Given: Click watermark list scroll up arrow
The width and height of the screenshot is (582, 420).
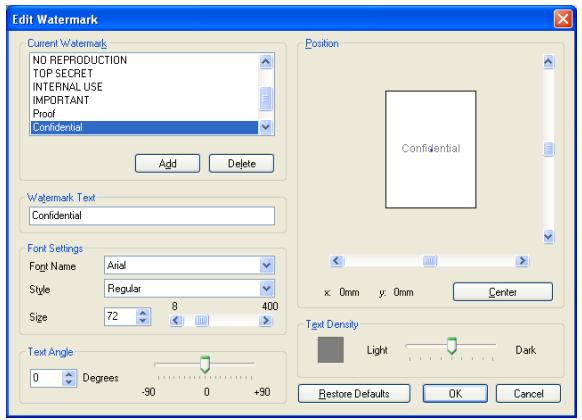Looking at the screenshot, I should click(266, 61).
